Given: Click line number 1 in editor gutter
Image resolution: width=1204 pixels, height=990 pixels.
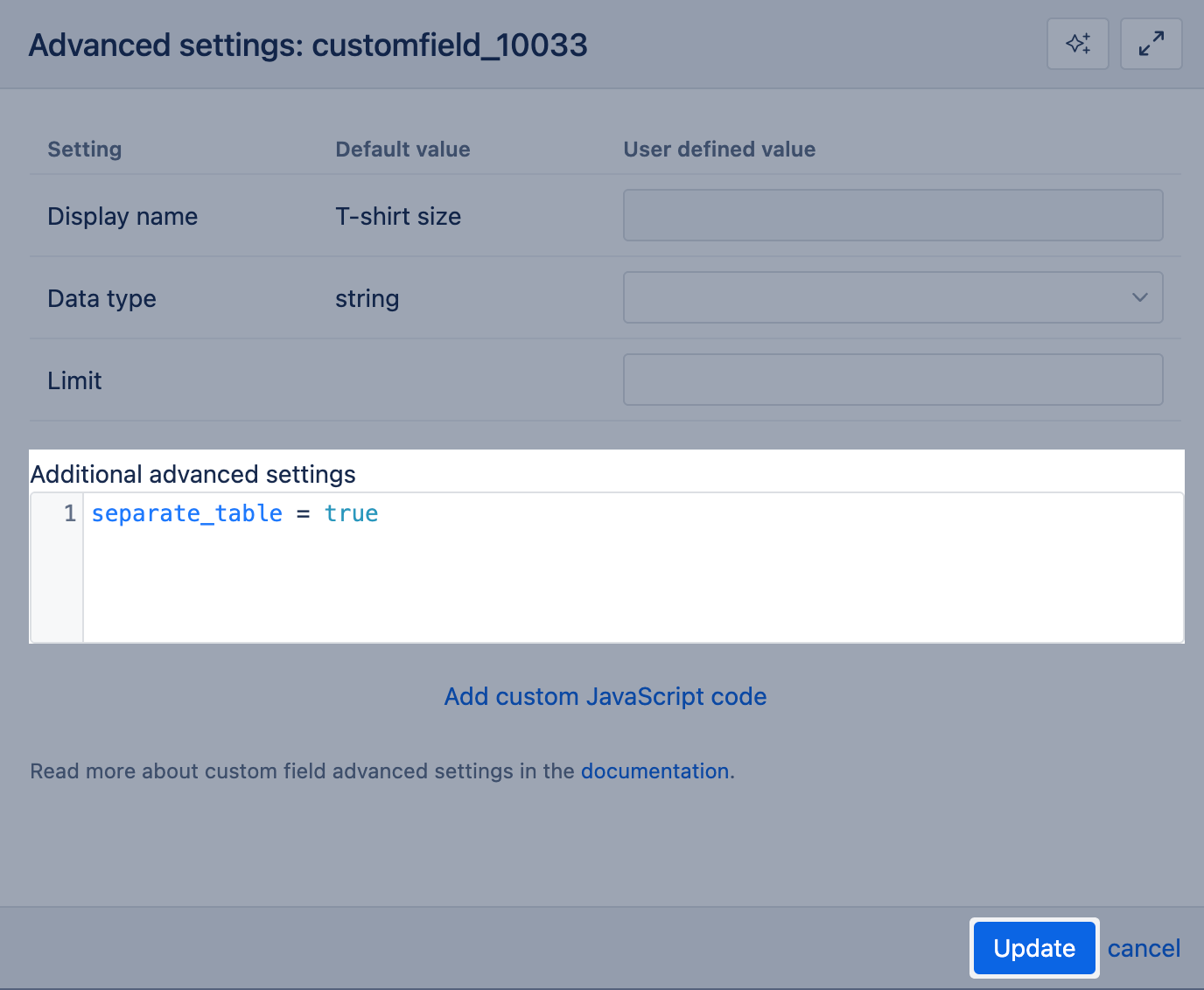Looking at the screenshot, I should pos(69,513).
